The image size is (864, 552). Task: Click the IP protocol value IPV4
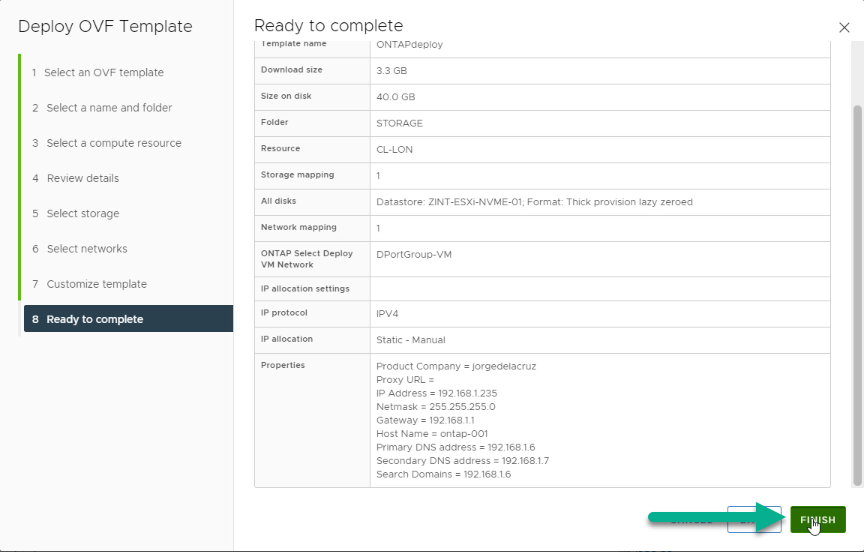[387, 313]
